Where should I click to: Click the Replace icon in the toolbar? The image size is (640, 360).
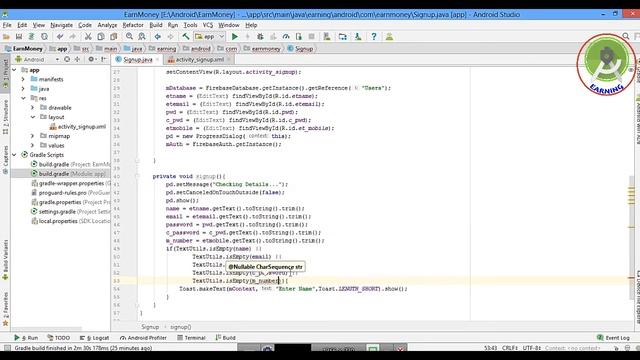coord(142,37)
